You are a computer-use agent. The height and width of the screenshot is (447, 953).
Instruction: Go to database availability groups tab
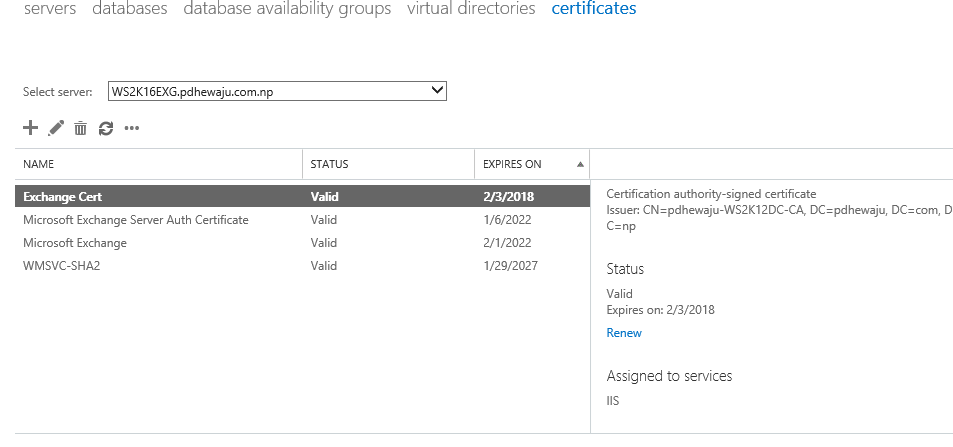287,9
